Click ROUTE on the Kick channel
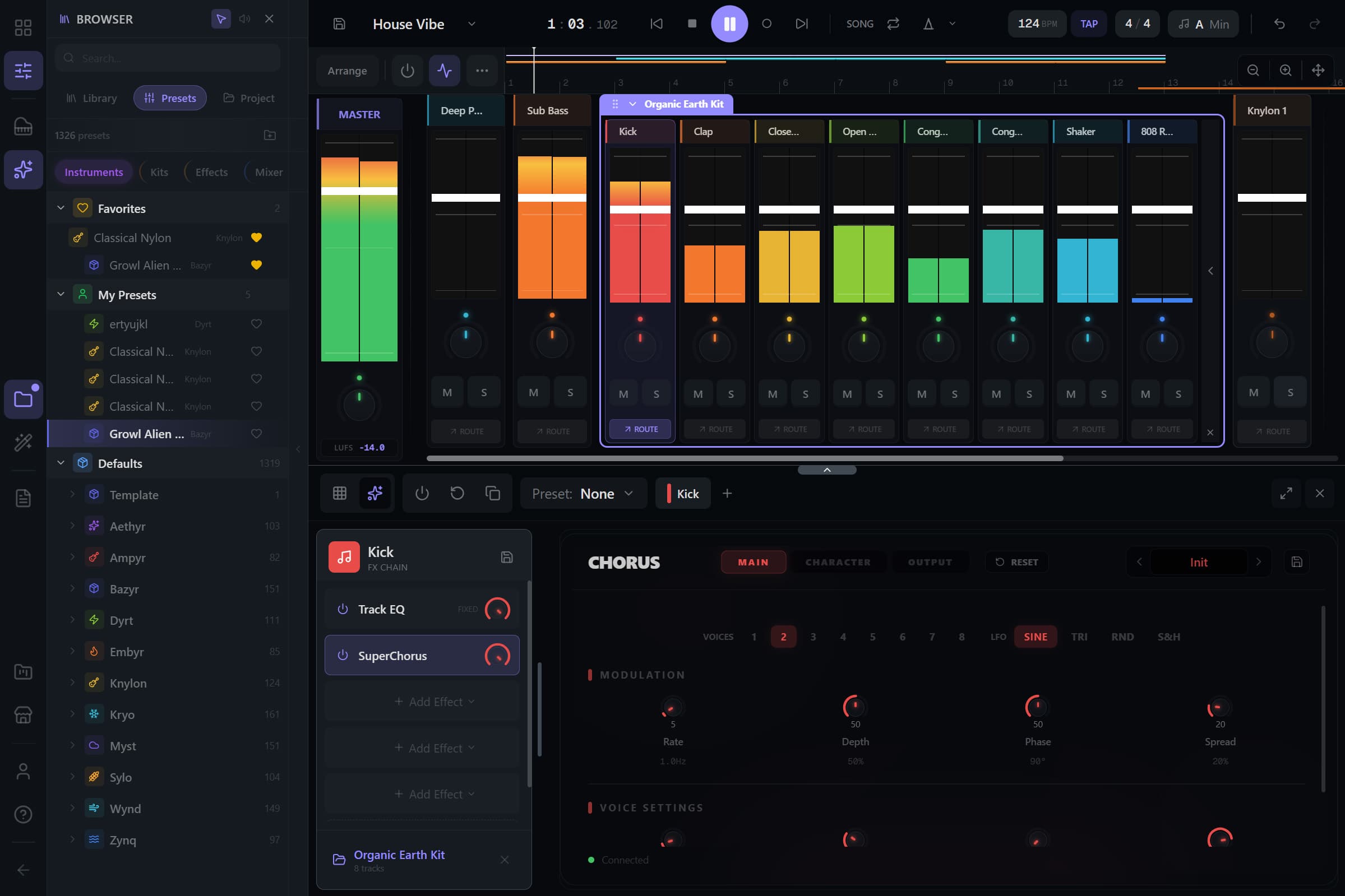This screenshot has height=896, width=1345. (640, 429)
